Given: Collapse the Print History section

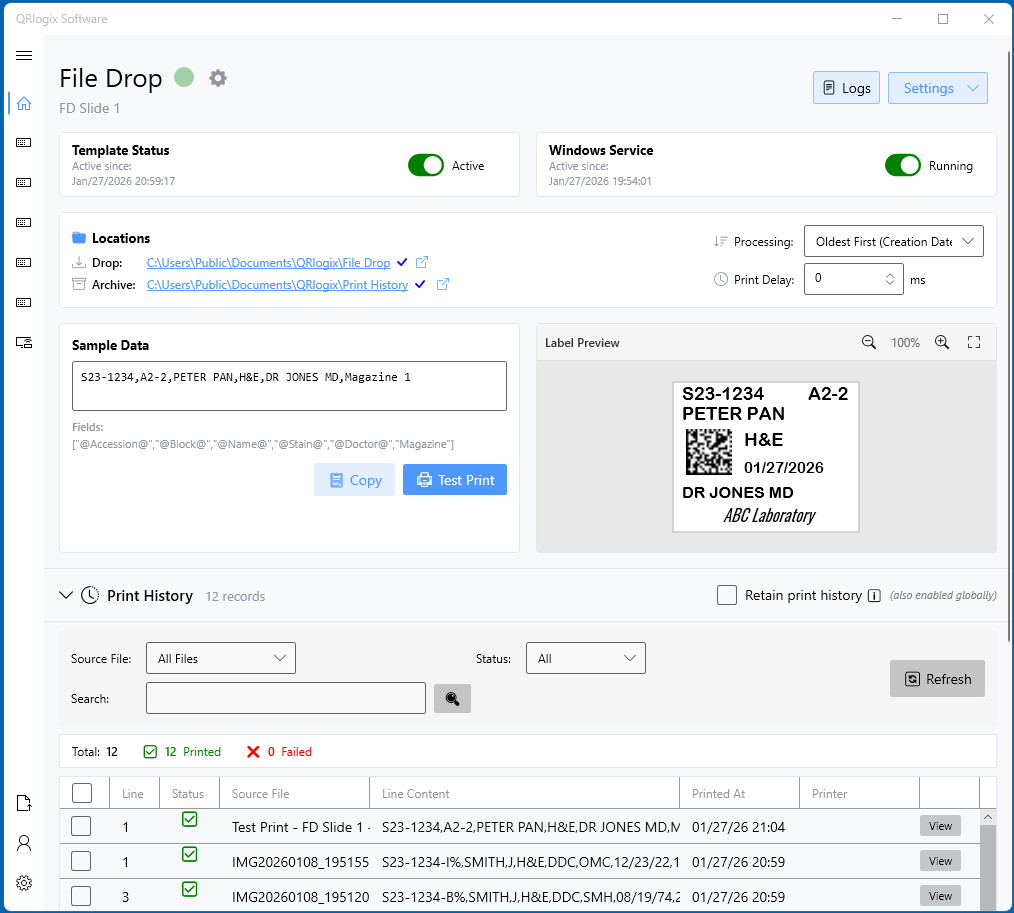Looking at the screenshot, I should [66, 595].
